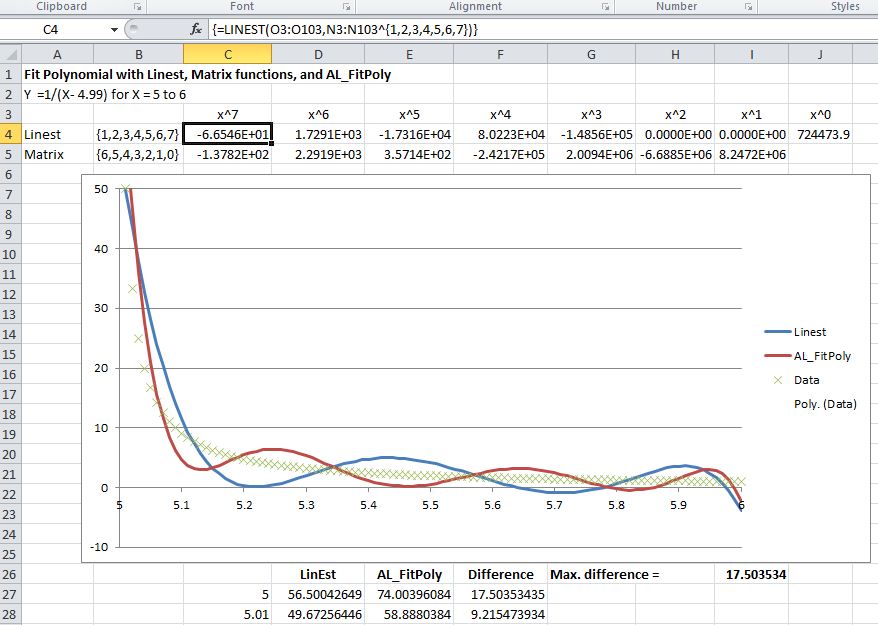Screen dimensions: 878x625
Task: Select the Linest entry in the chart legend
Action: (810, 332)
